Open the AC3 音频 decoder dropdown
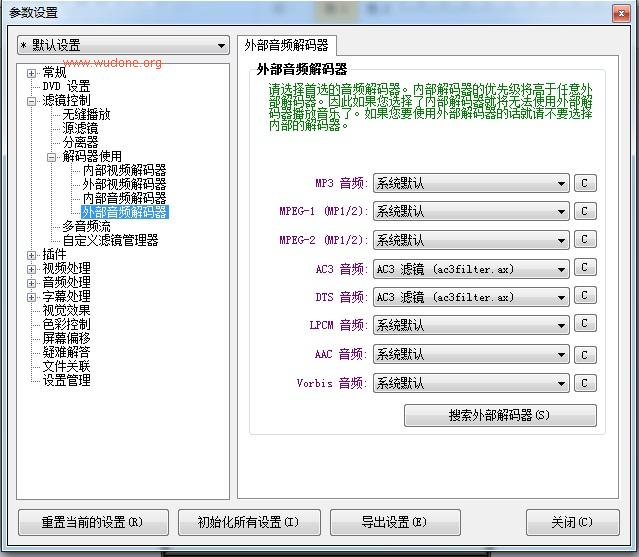 pyautogui.click(x=471, y=269)
